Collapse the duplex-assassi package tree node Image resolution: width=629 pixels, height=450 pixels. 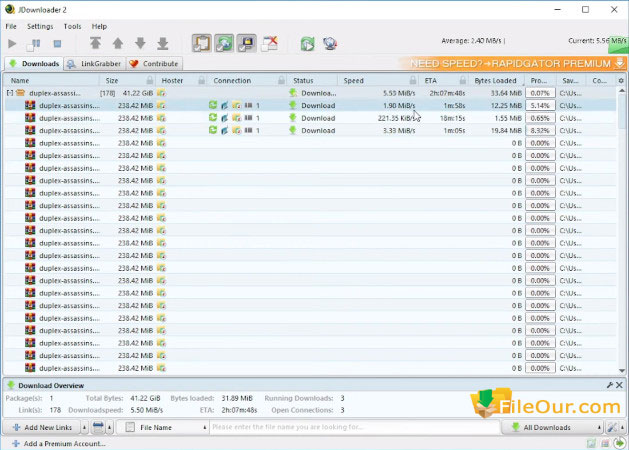tap(10, 93)
